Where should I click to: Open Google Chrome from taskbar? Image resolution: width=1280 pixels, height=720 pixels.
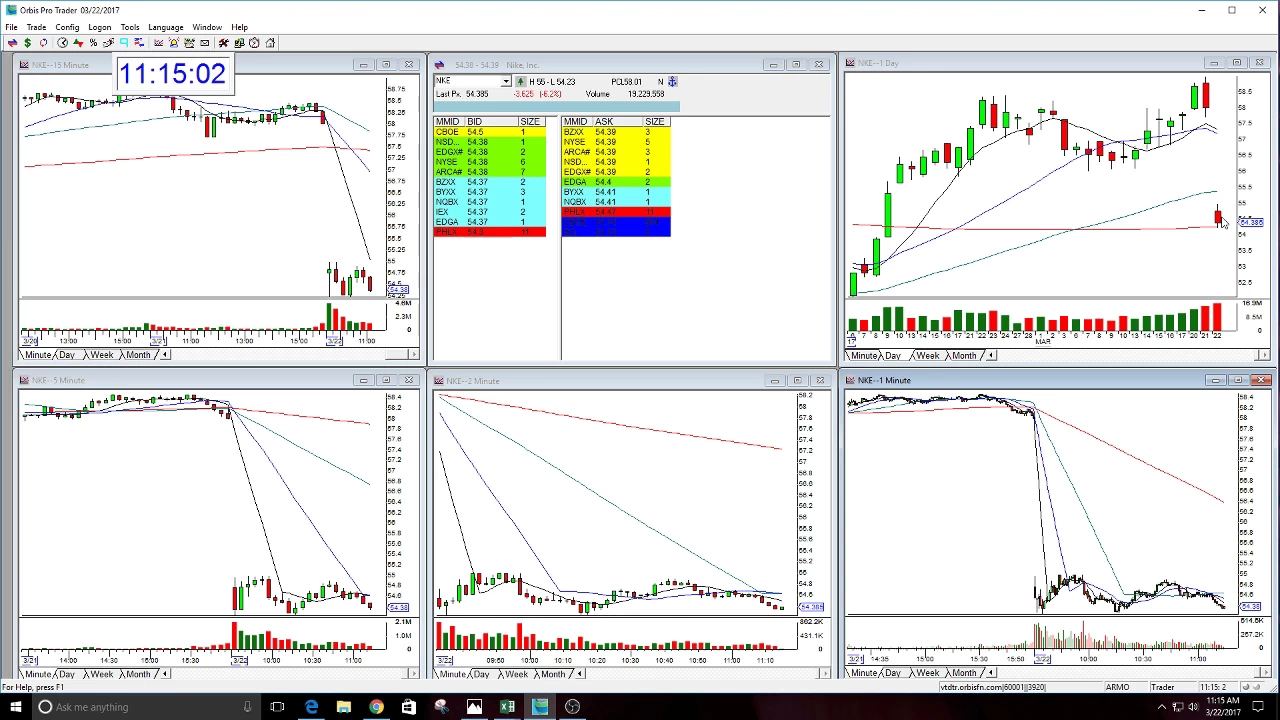[376, 707]
